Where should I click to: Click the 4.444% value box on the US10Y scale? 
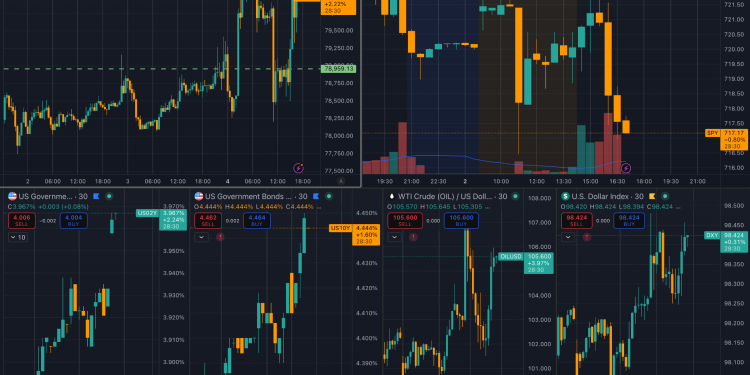pos(366,235)
